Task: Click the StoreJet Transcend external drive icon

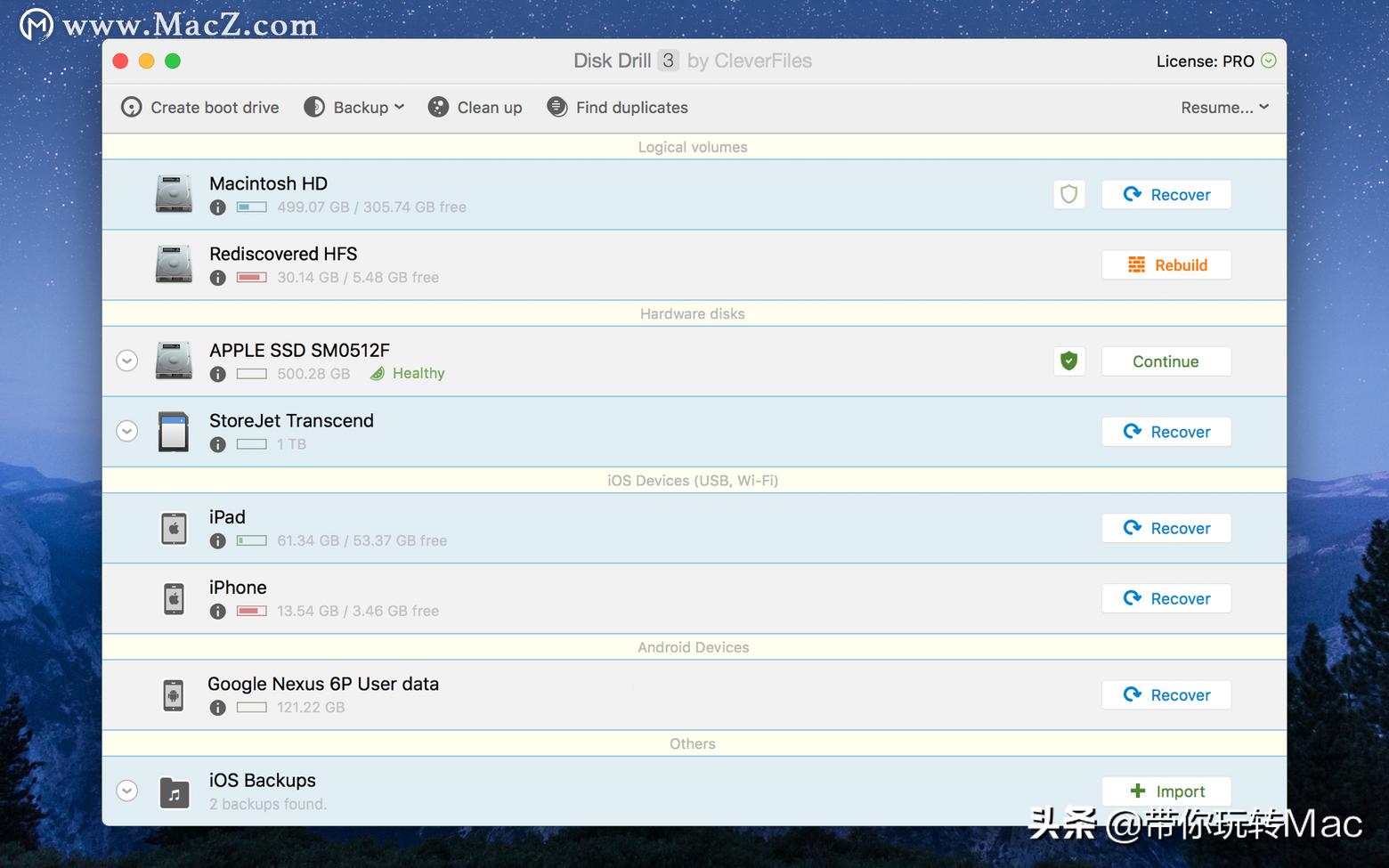Action: coord(174,431)
